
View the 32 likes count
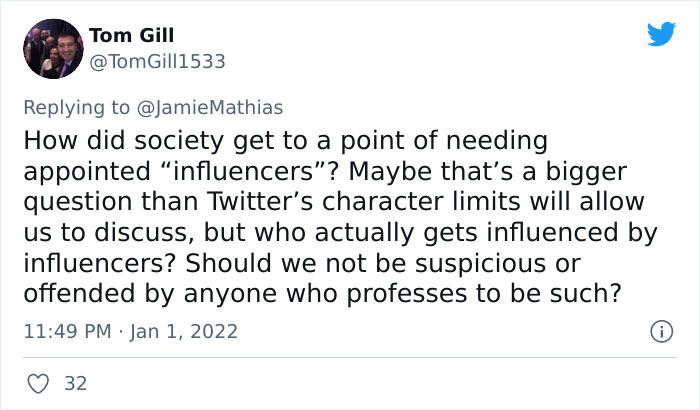(x=75, y=384)
